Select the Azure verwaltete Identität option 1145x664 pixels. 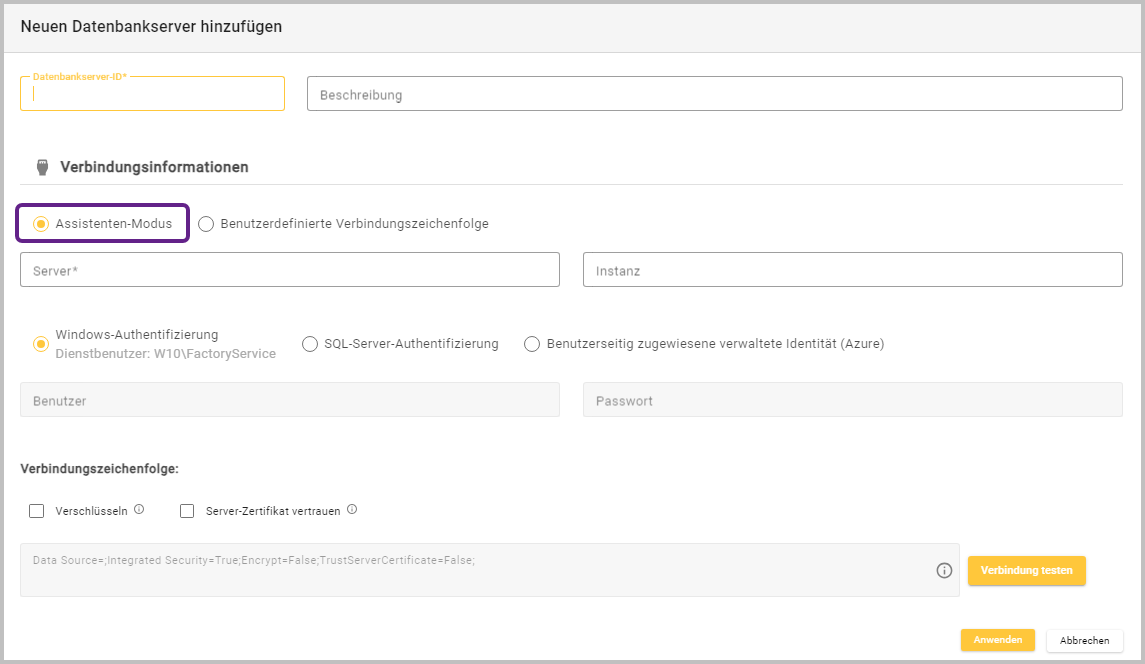pyautogui.click(x=532, y=344)
